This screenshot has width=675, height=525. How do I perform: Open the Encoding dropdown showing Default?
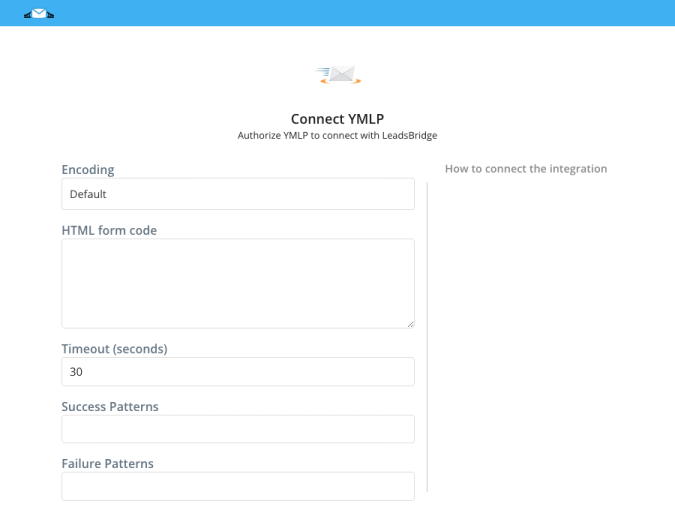(238, 194)
